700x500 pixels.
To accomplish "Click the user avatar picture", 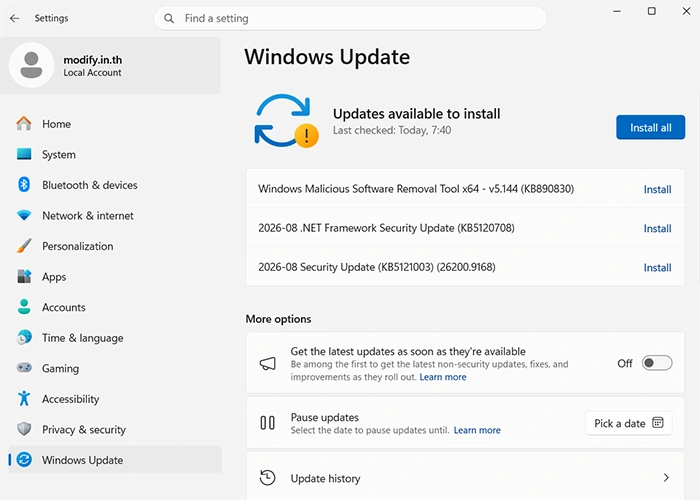I will pyautogui.click(x=31, y=65).
